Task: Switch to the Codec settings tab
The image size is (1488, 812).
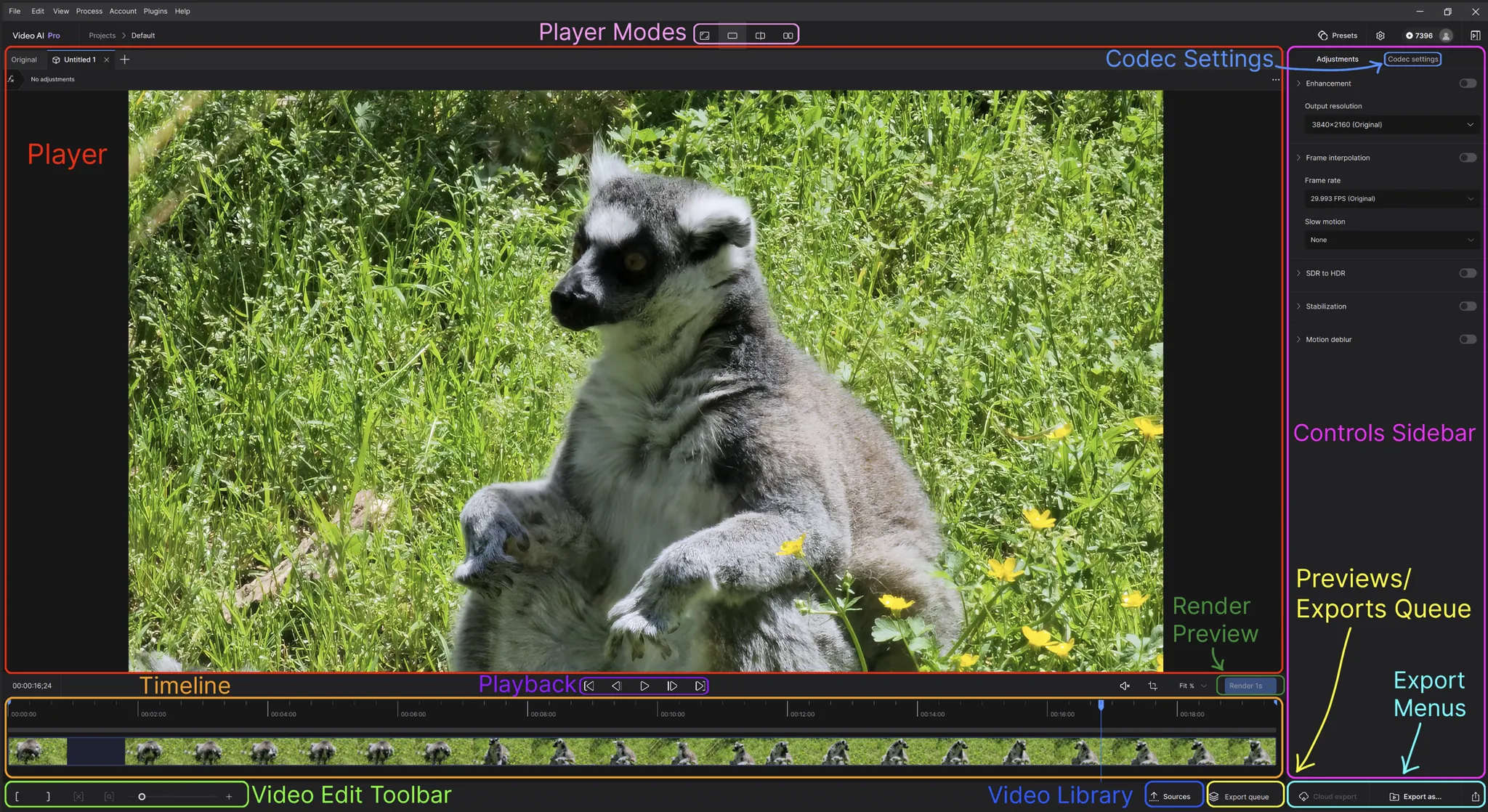Action: pyautogui.click(x=1412, y=59)
